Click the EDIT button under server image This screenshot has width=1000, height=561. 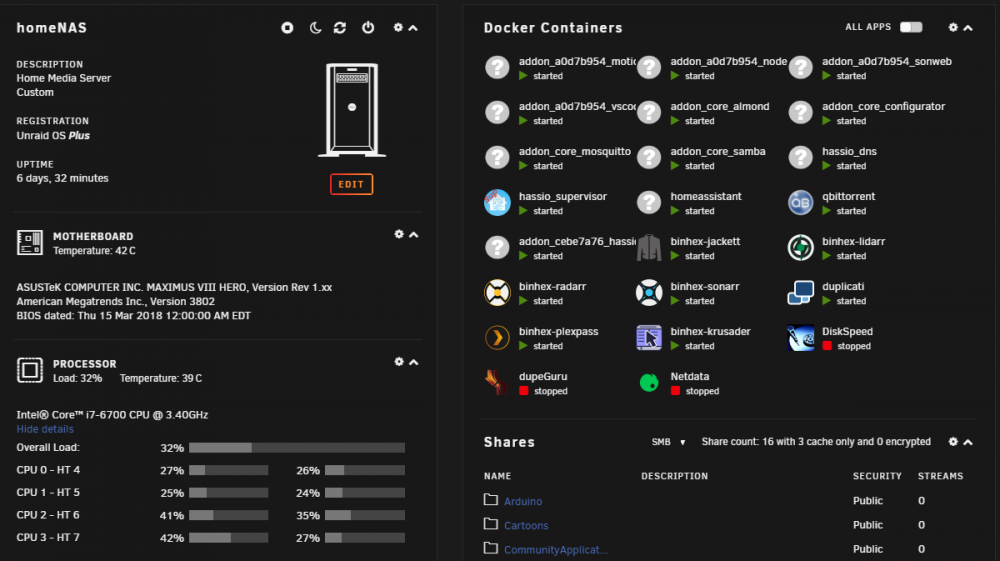point(351,184)
